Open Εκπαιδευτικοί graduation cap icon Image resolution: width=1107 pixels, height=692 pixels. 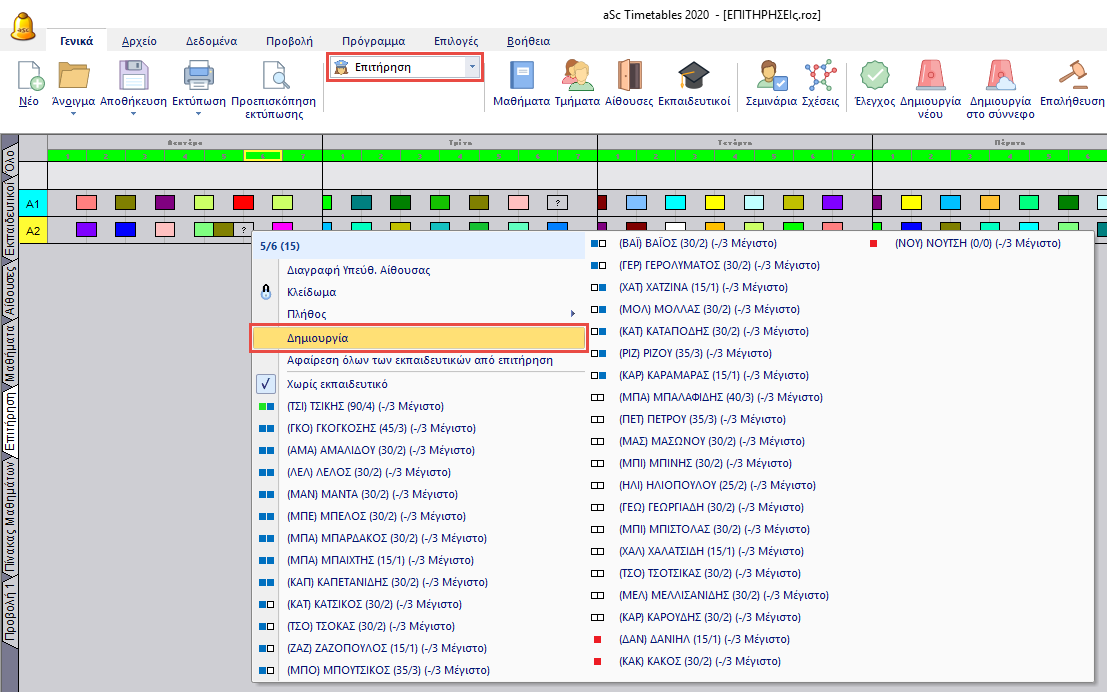coord(693,77)
